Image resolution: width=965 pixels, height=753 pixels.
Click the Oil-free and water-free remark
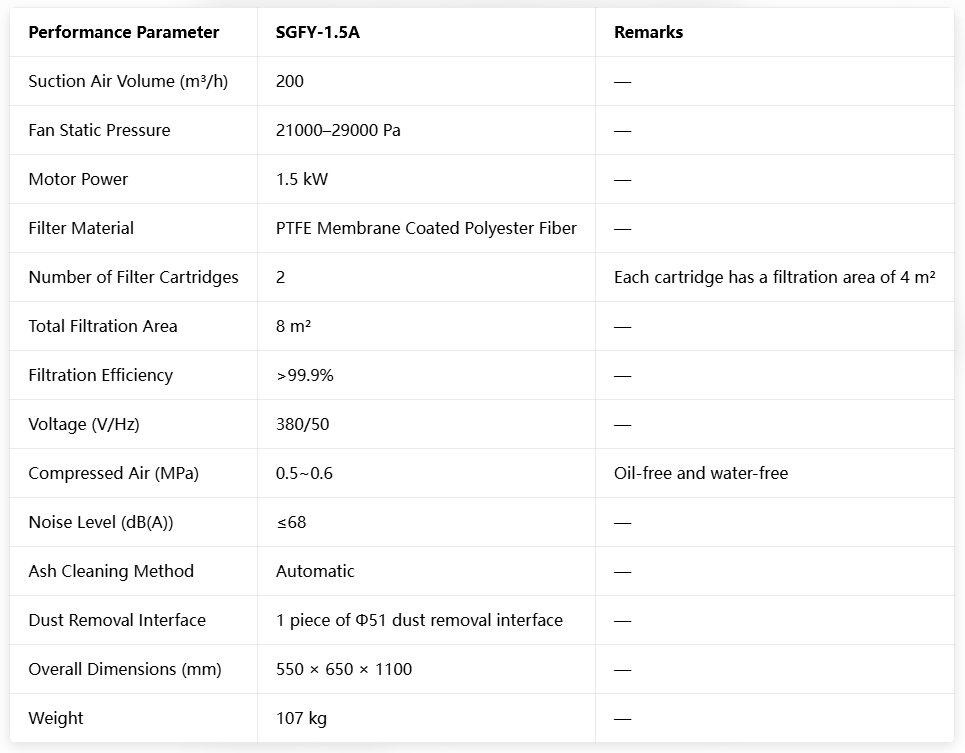pos(701,473)
